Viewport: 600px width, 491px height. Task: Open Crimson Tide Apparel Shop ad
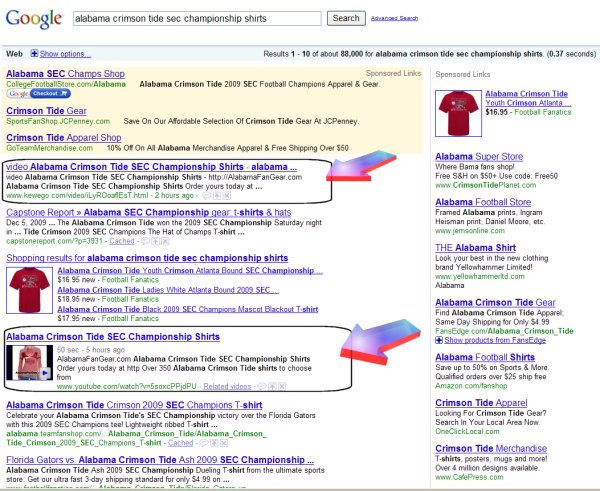point(64,137)
